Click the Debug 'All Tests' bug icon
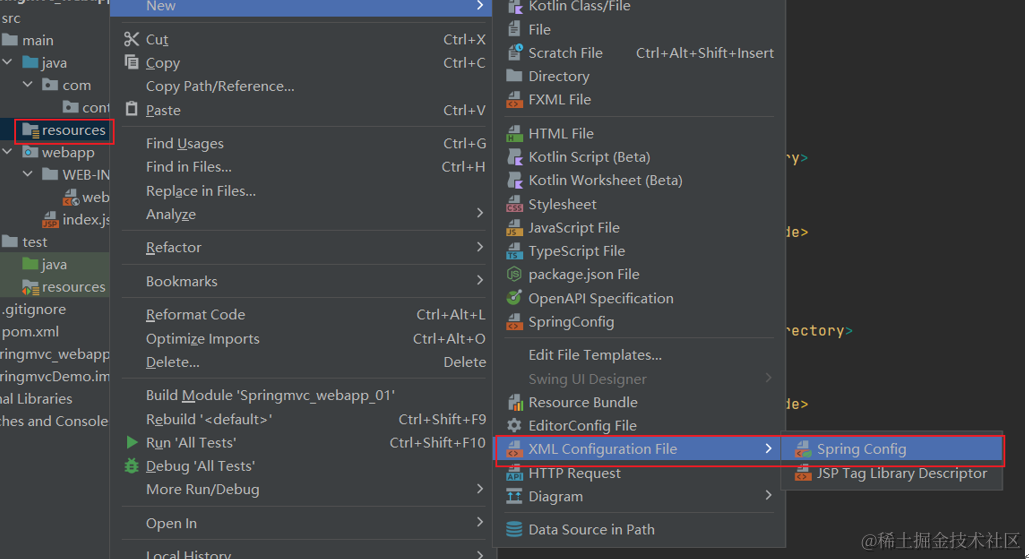 click(131, 466)
